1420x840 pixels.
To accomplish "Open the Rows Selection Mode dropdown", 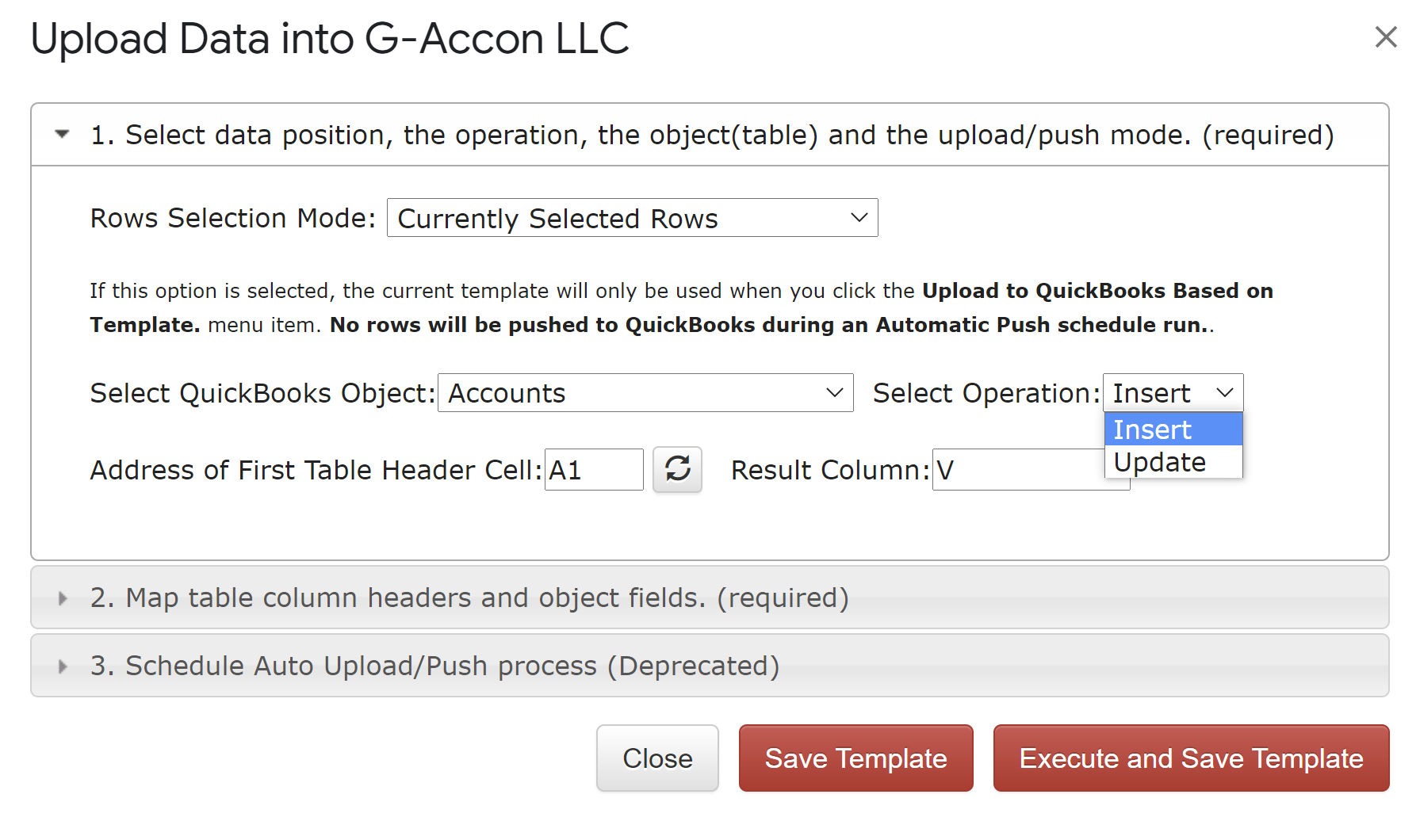I will point(632,218).
